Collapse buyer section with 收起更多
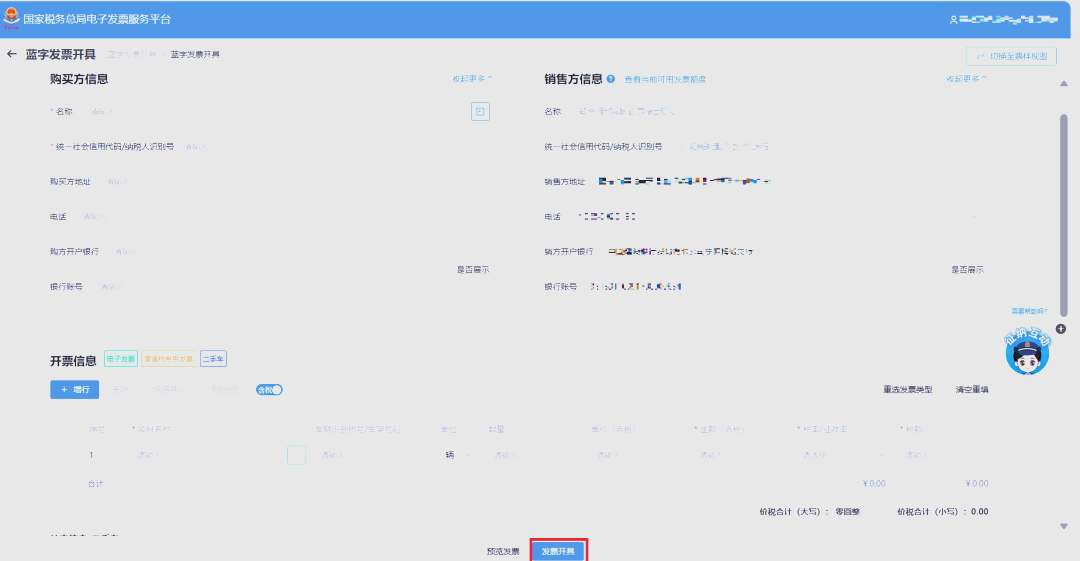This screenshot has height=561, width=1080. [472, 79]
